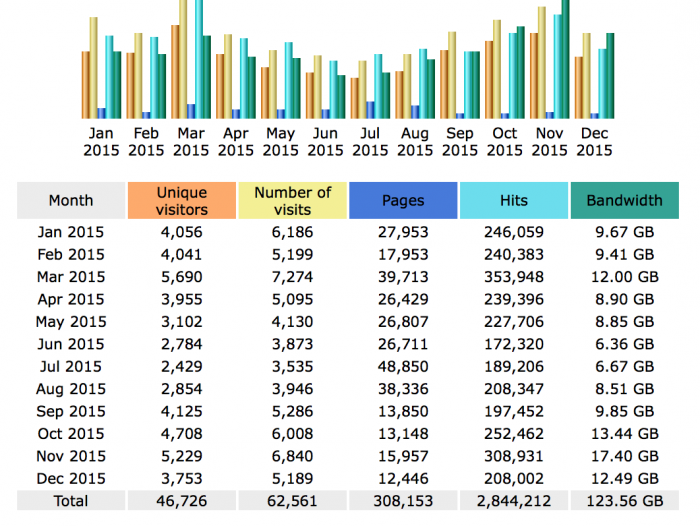
Task: Select the Mar 2015 row label
Action: (x=71, y=277)
